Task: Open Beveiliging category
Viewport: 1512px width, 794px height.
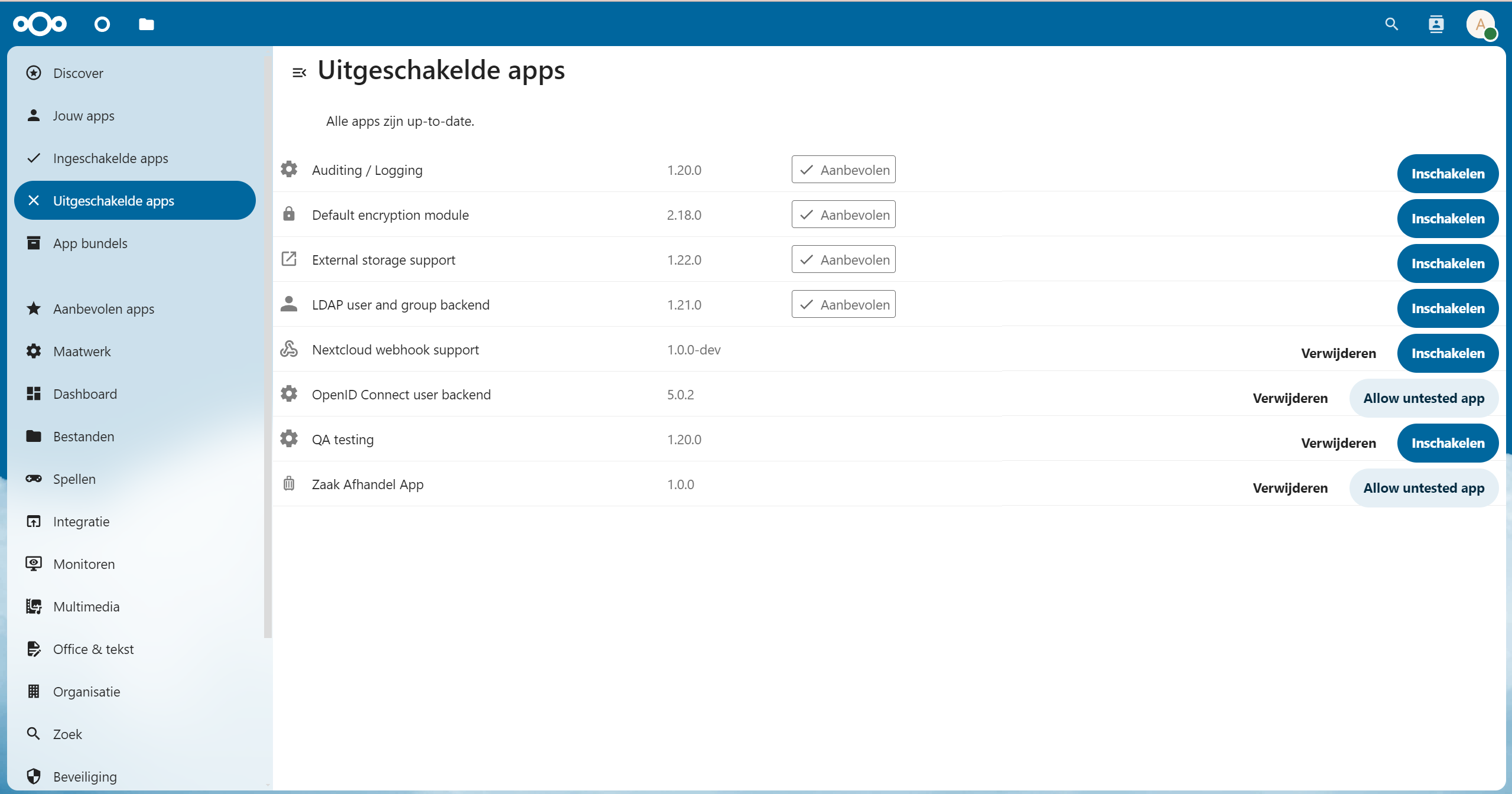Action: click(x=135, y=777)
